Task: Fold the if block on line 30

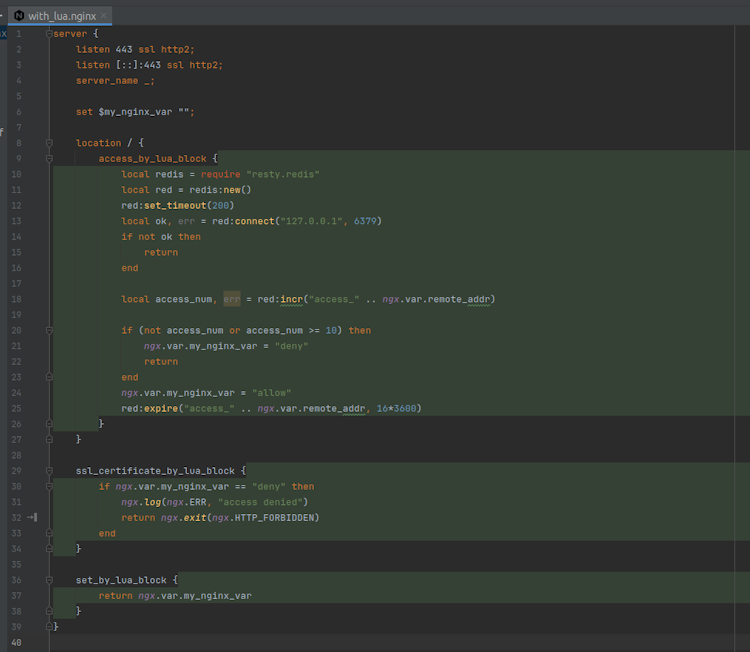Action: tap(48, 487)
